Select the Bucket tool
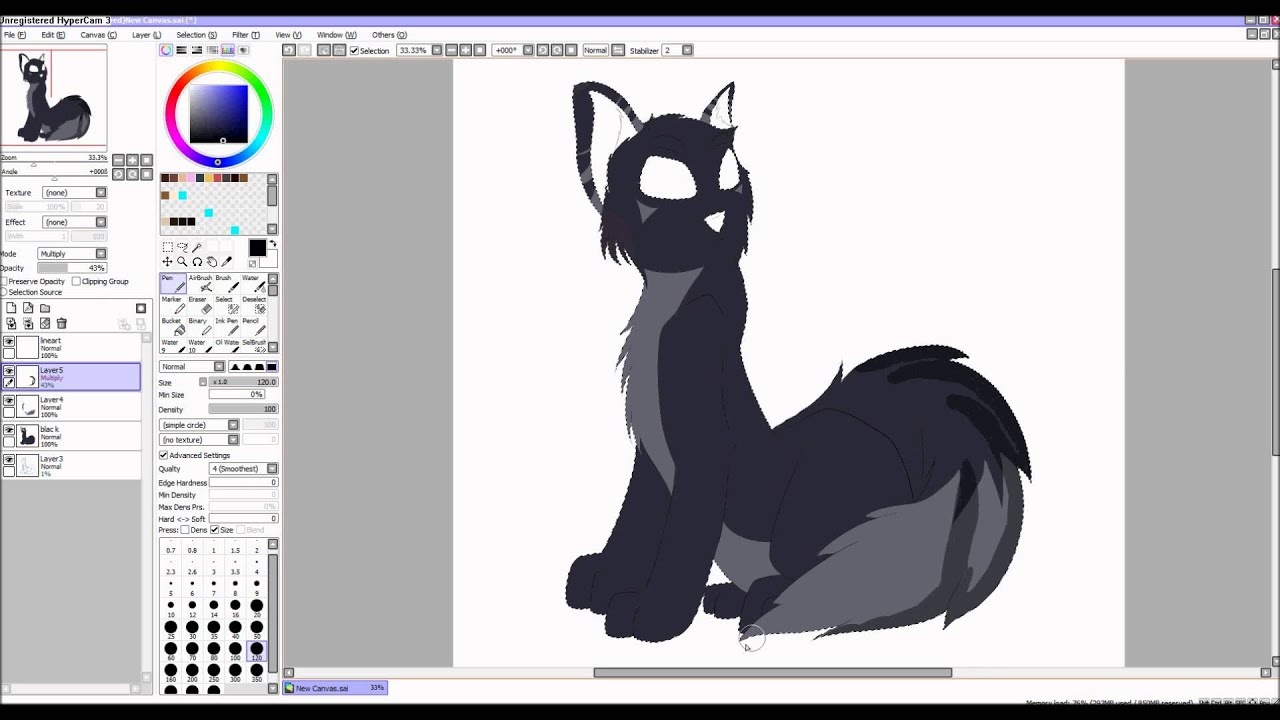Viewport: 1280px width, 720px height. [x=172, y=327]
